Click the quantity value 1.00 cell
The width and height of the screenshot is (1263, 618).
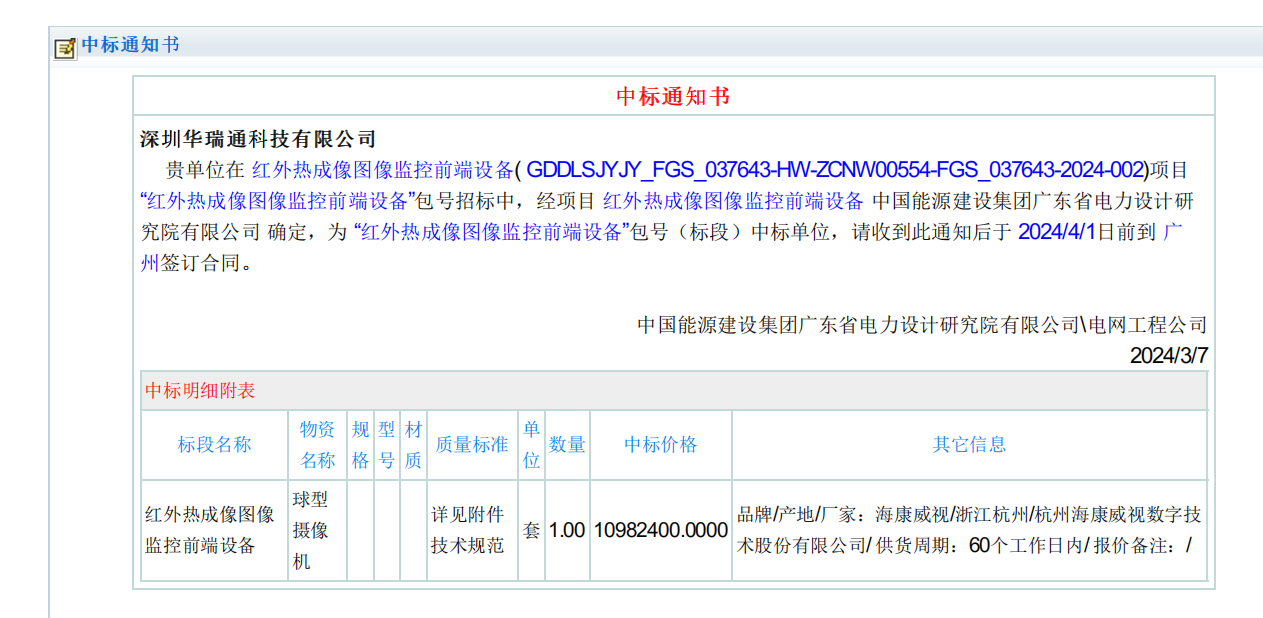(x=567, y=530)
